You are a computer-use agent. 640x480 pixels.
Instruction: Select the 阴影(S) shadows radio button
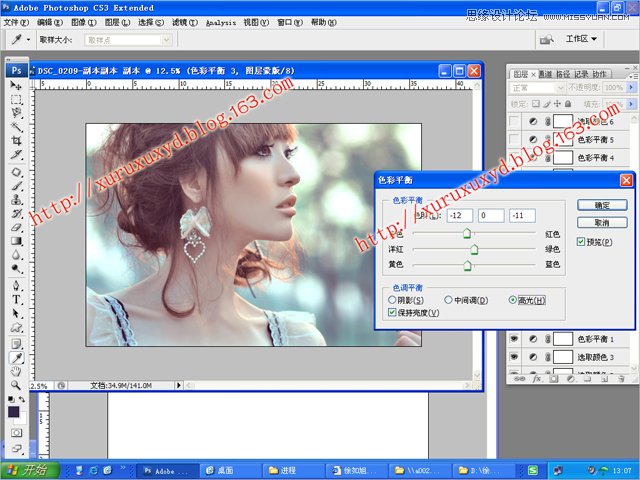click(x=393, y=300)
